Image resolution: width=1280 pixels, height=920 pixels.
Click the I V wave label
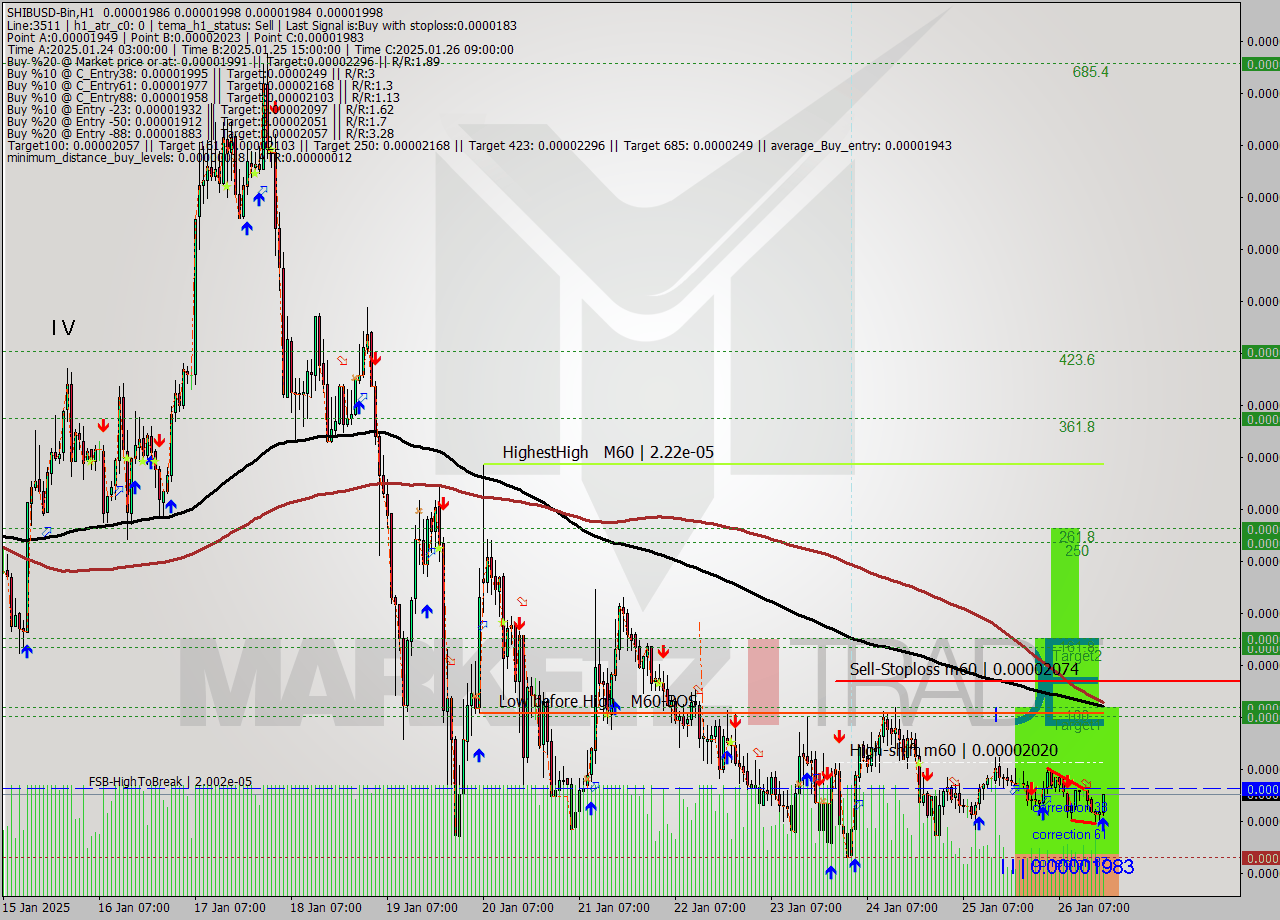click(x=63, y=328)
